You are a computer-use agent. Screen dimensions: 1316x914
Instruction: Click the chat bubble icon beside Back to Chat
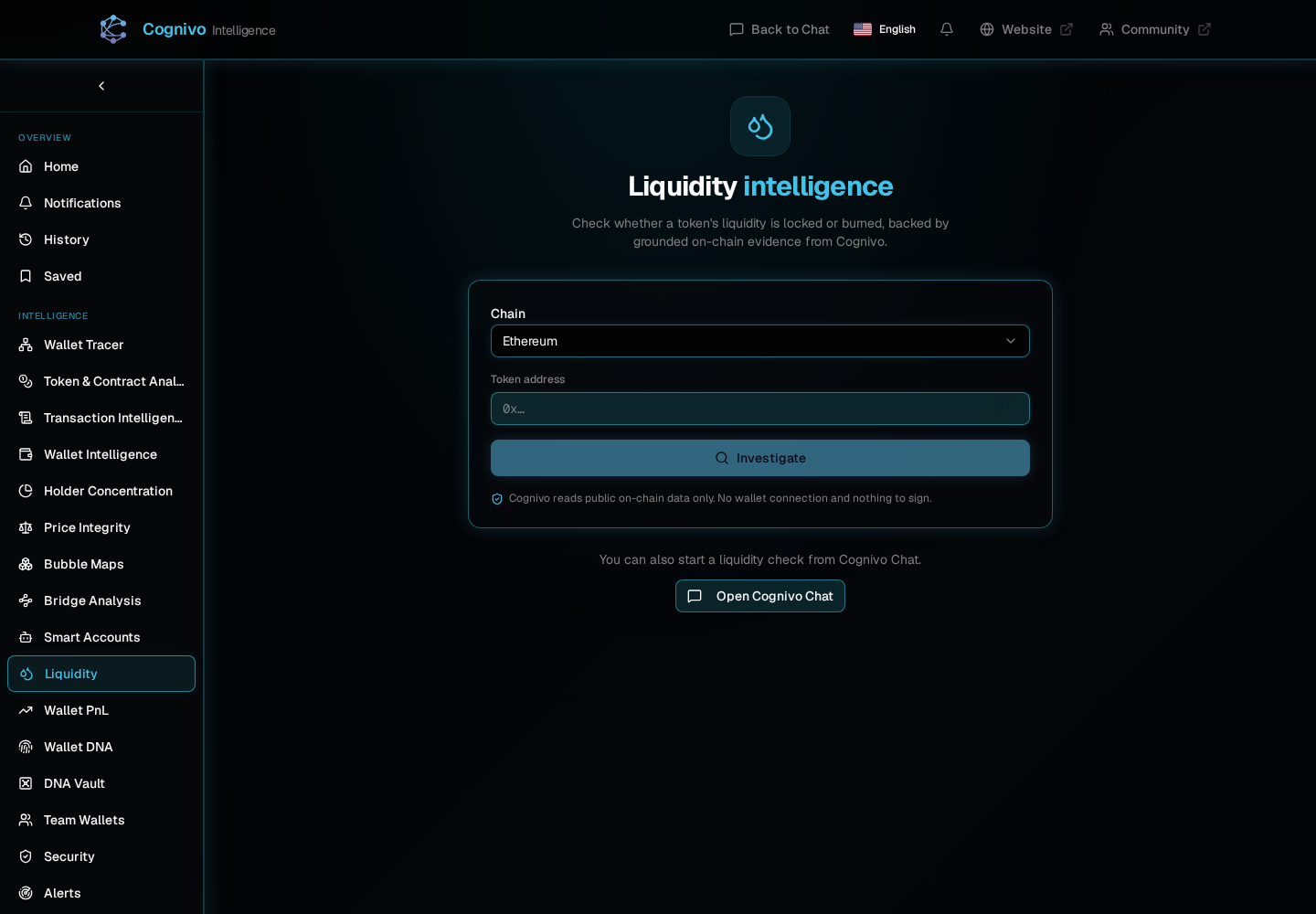pyautogui.click(x=737, y=29)
